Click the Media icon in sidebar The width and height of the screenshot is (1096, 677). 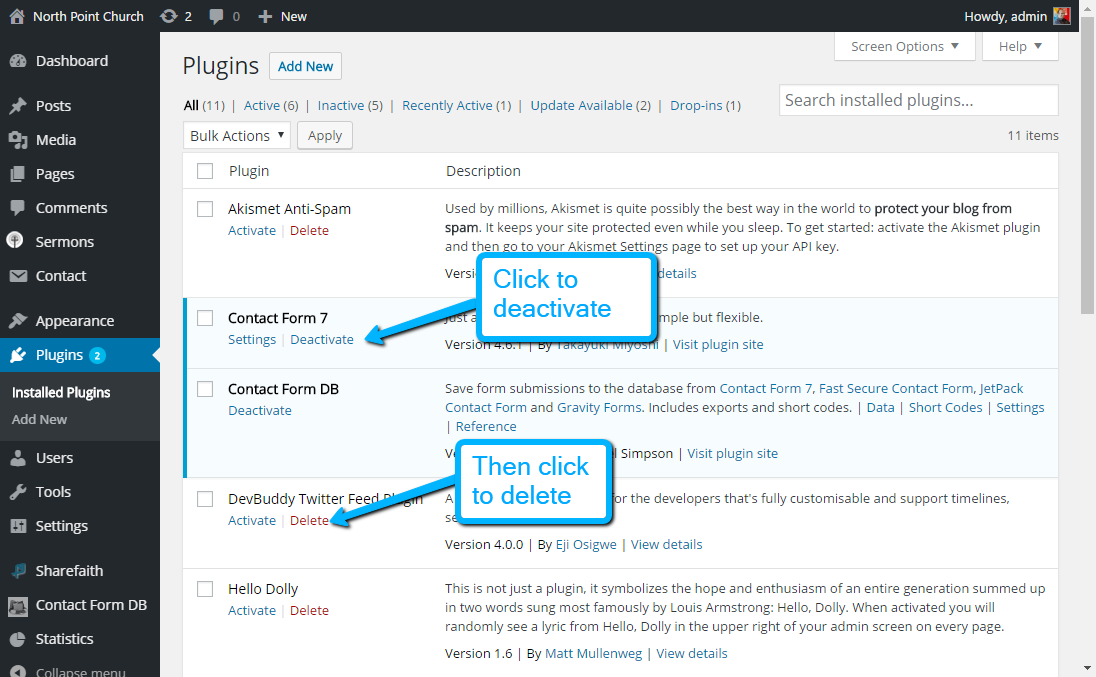point(17,140)
